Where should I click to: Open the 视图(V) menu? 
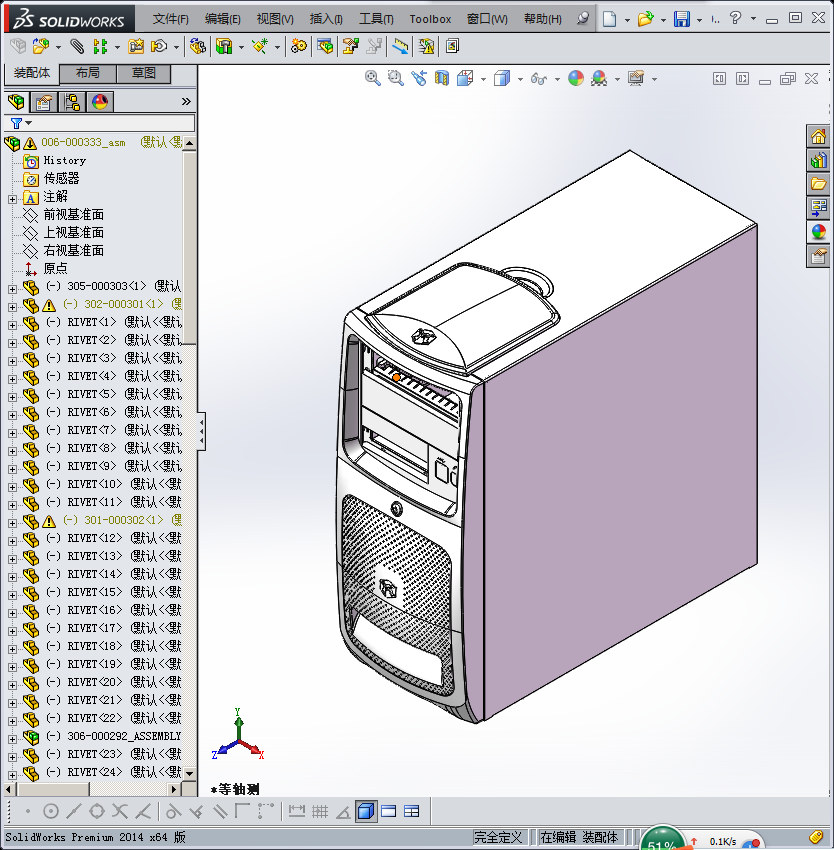(275, 19)
